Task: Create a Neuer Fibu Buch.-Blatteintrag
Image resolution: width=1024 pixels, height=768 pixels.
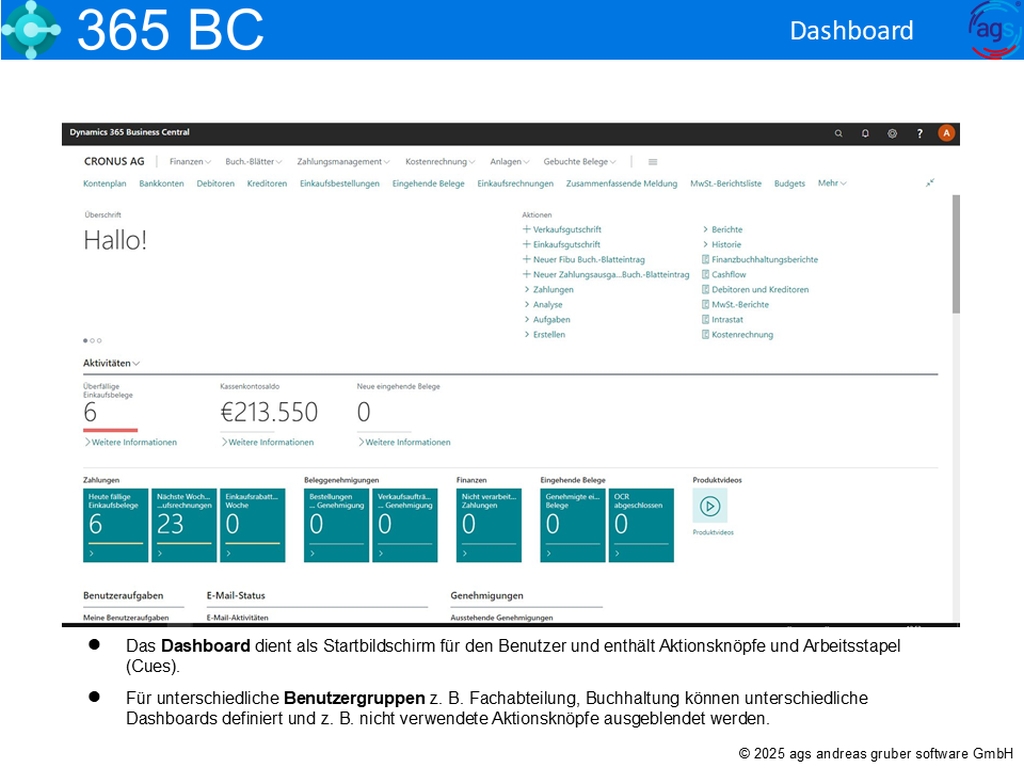Action: tap(584, 259)
